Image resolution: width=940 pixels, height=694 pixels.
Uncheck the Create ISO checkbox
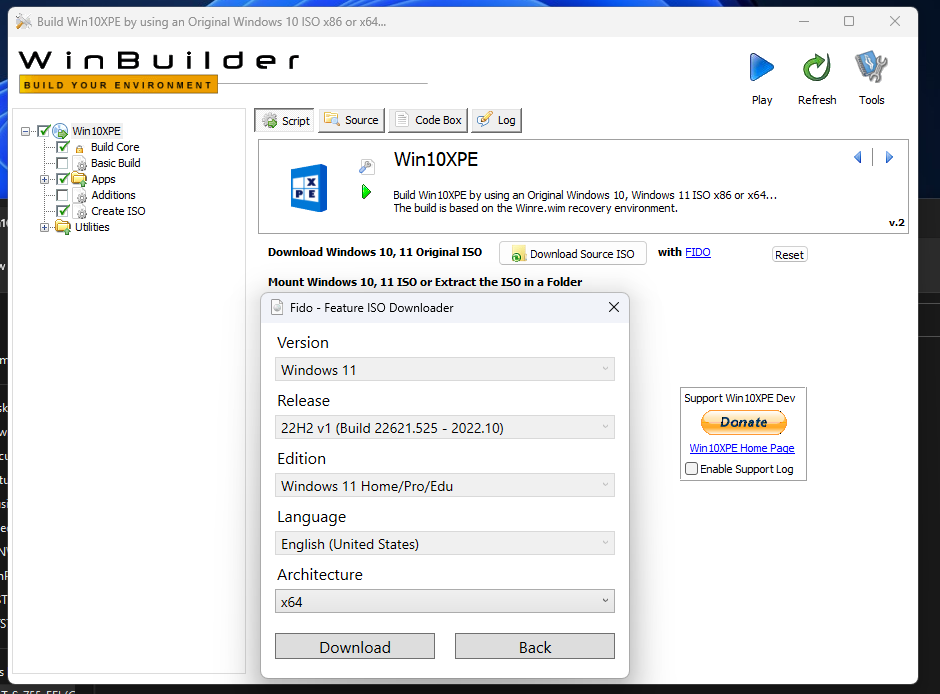point(62,211)
